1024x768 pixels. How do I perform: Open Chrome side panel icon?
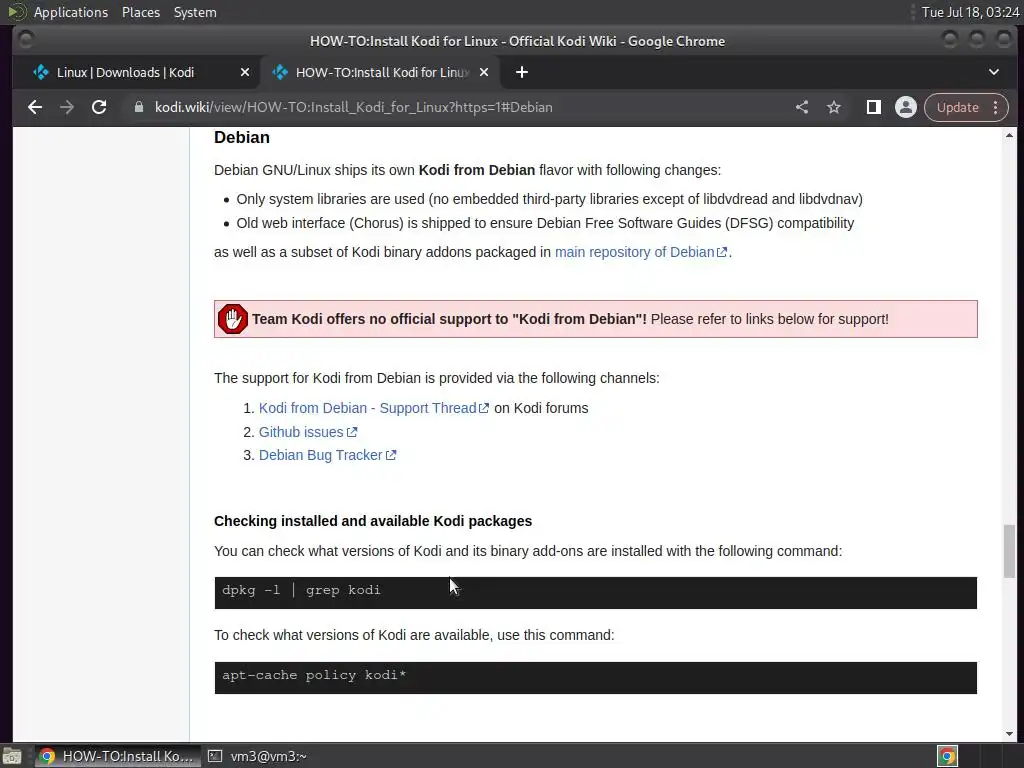(873, 107)
